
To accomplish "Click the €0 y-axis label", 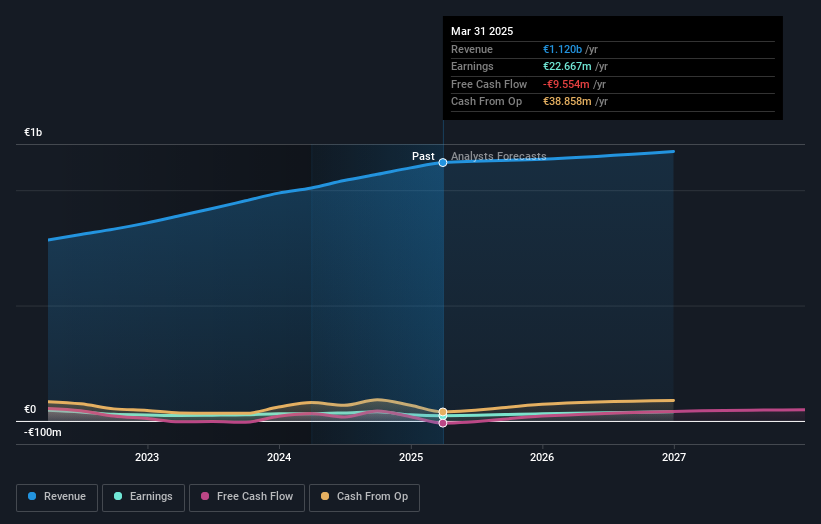I will click(30, 409).
